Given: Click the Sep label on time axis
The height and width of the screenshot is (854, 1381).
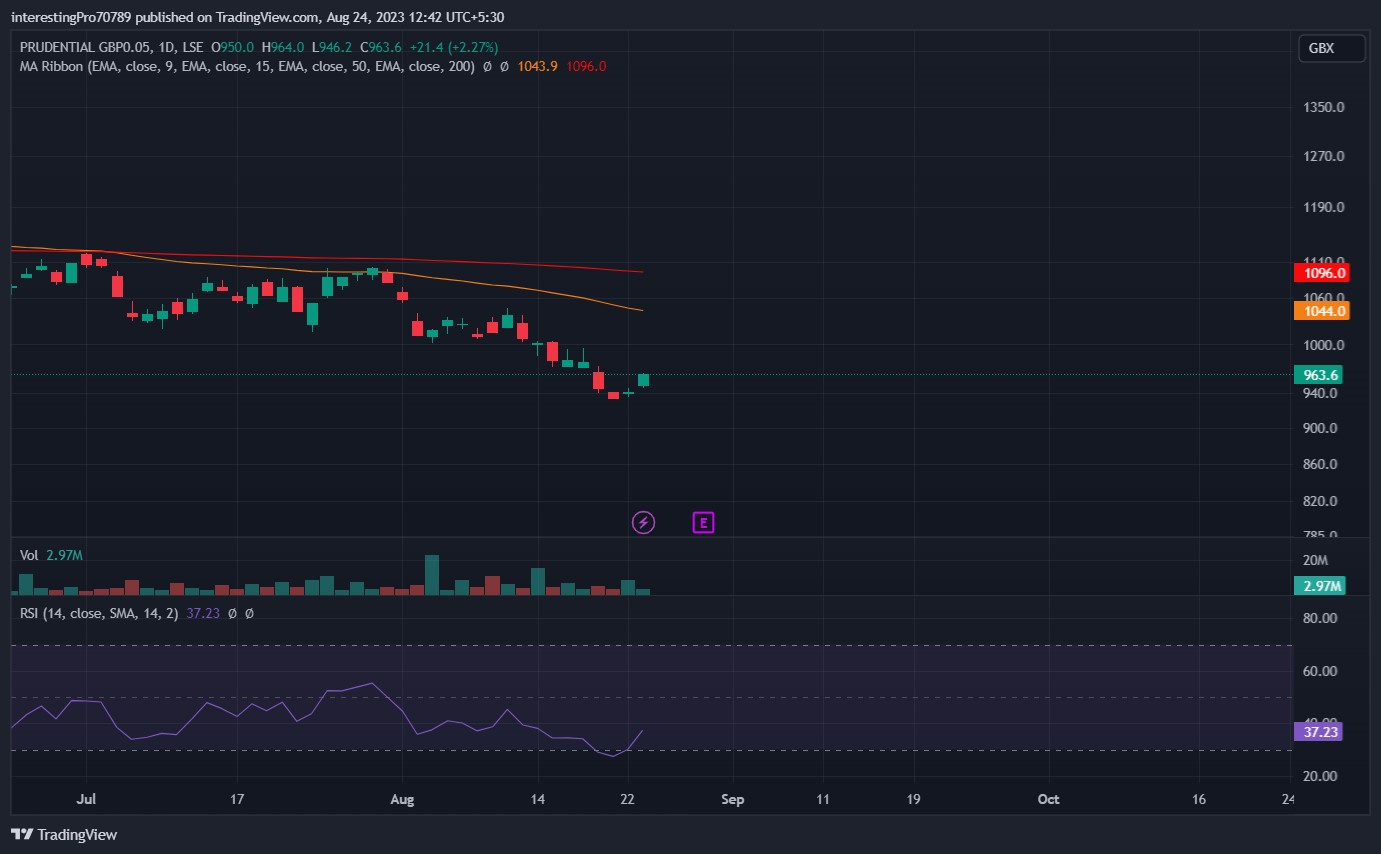Looking at the screenshot, I should 733,800.
